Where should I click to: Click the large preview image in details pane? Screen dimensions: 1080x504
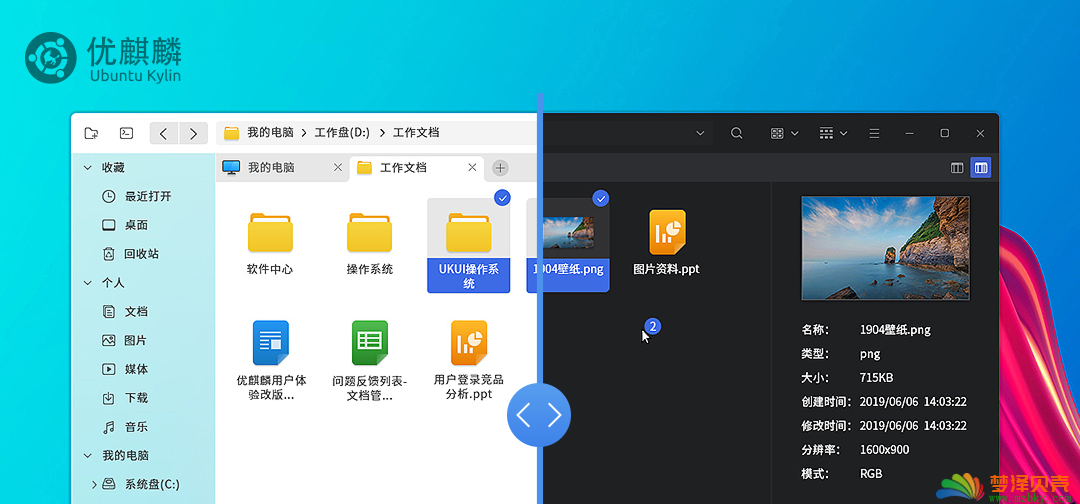[885, 248]
